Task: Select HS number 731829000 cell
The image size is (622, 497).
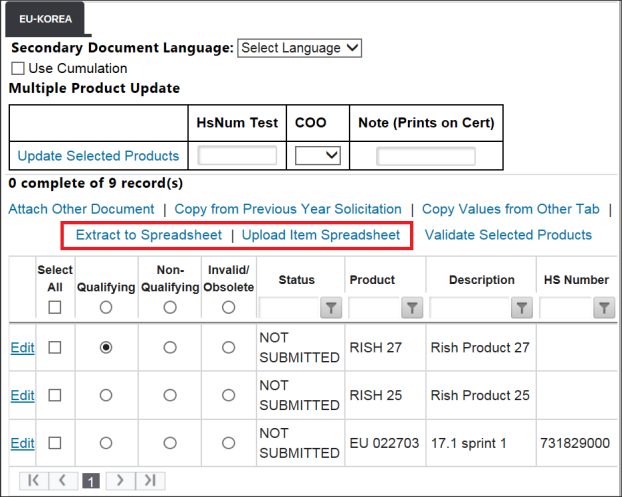Action: point(575,443)
